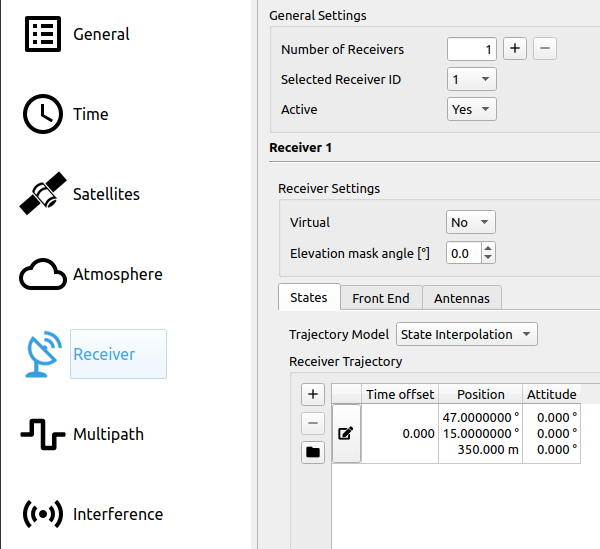The width and height of the screenshot is (600, 549).
Task: Open the Active Yes/No dropdown
Action: (x=471, y=109)
